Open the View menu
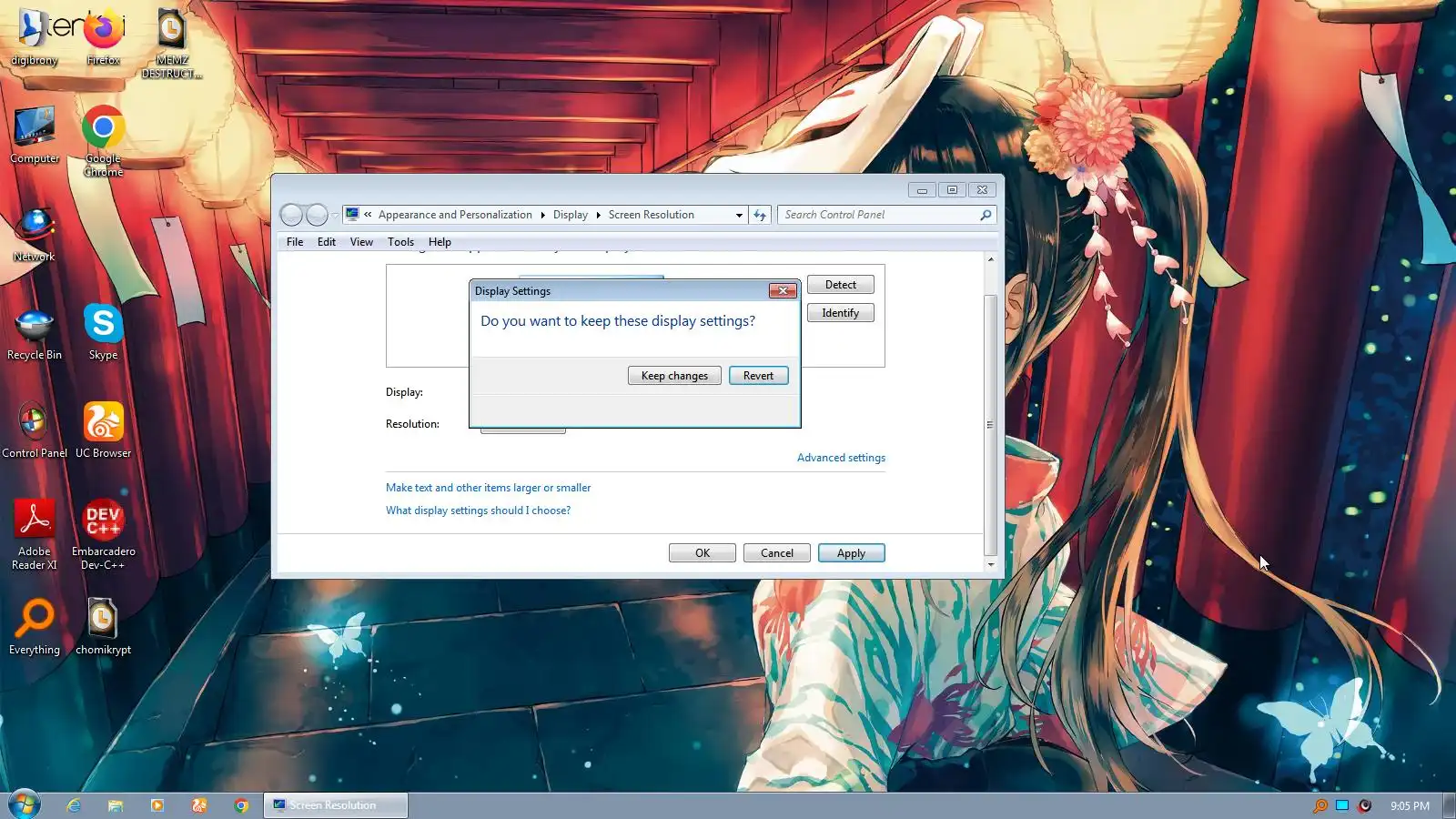Image resolution: width=1456 pixels, height=819 pixels. [x=361, y=242]
